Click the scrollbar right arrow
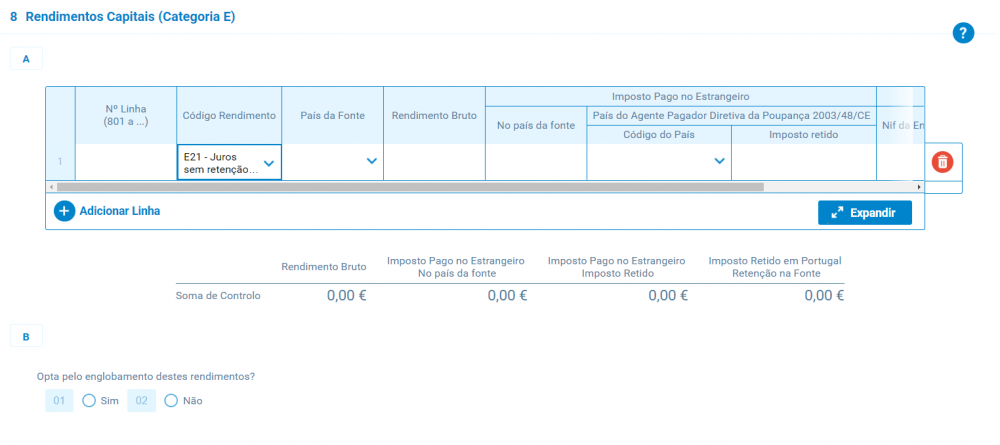This screenshot has width=1000, height=445. tap(919, 187)
